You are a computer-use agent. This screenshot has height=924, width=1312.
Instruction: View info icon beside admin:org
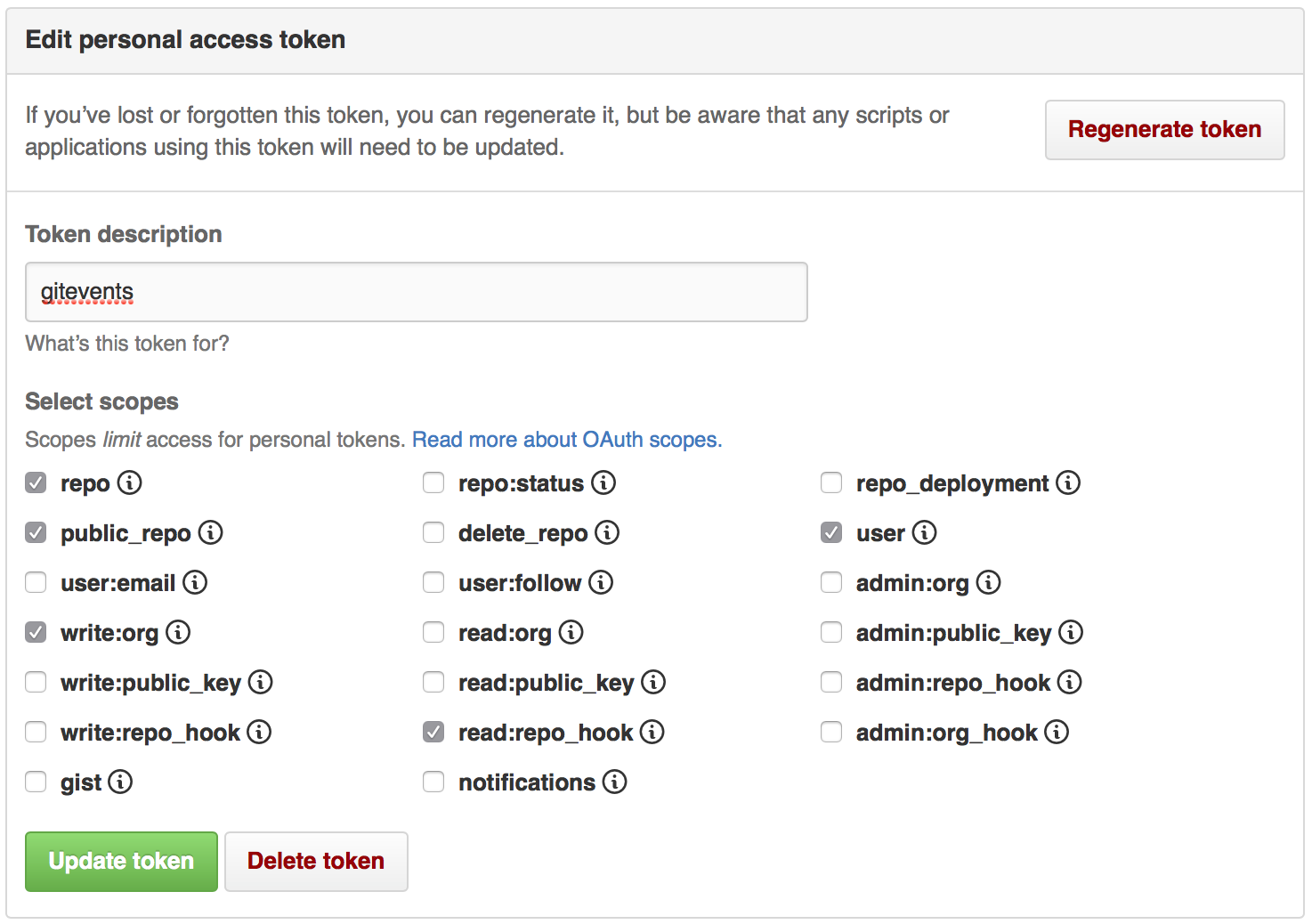point(989,582)
